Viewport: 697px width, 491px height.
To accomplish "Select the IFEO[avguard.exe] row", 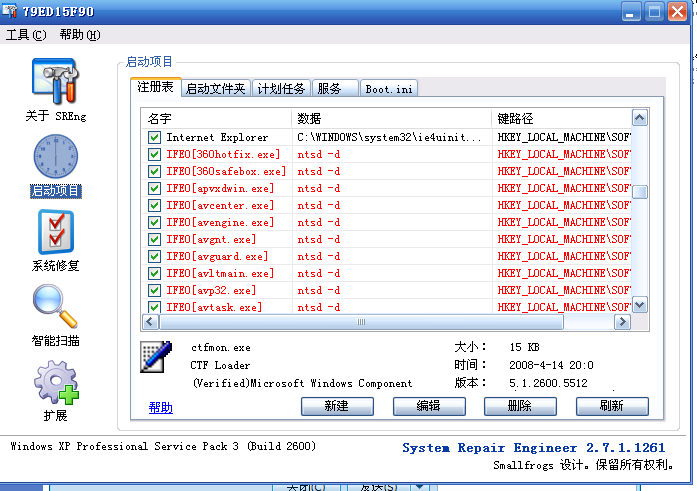I will point(387,256).
